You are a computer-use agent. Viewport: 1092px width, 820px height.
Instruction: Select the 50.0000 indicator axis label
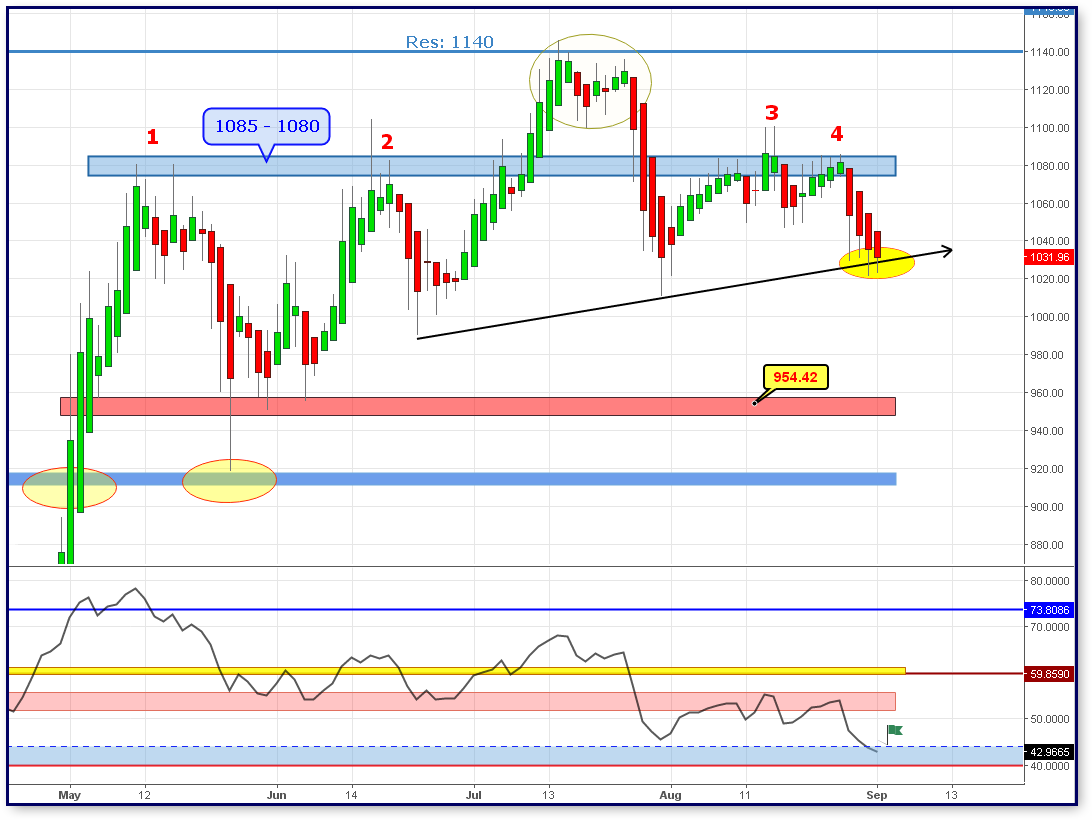pos(1050,719)
